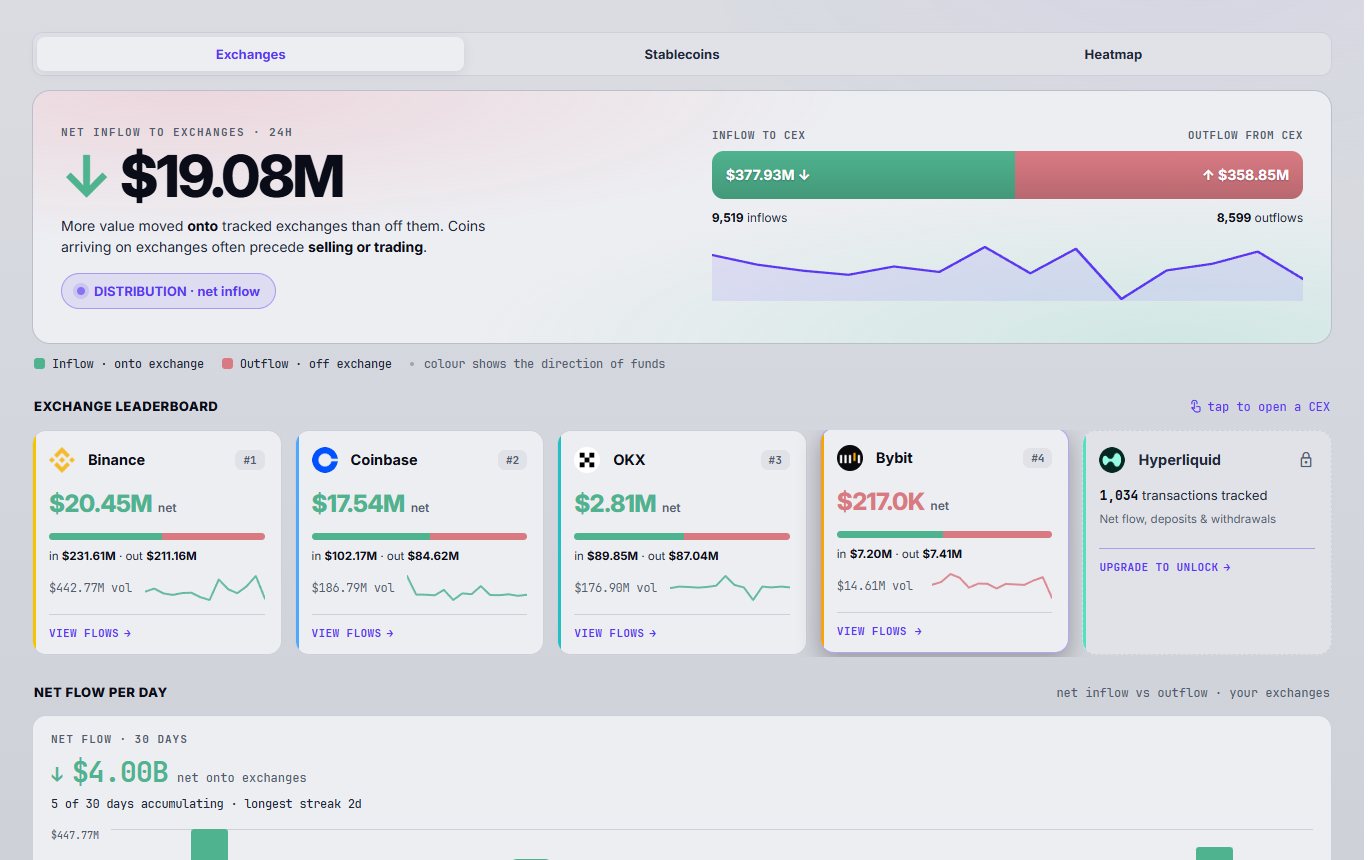
Task: Switch to the Exchanges tab
Action: [x=250, y=54]
